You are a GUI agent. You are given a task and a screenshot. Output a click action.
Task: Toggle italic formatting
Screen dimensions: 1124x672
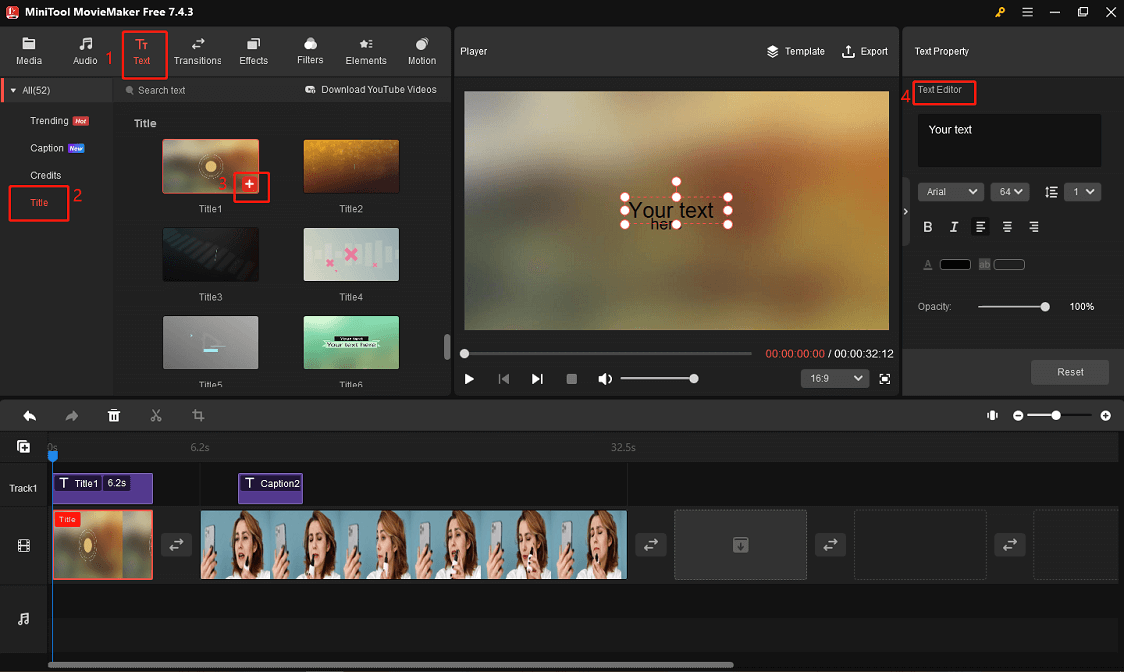coord(953,227)
